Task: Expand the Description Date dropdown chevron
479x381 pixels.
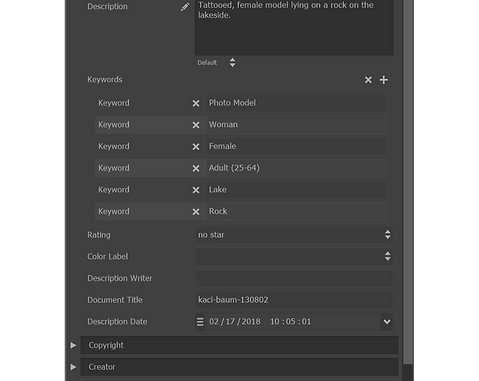Action: coord(387,322)
